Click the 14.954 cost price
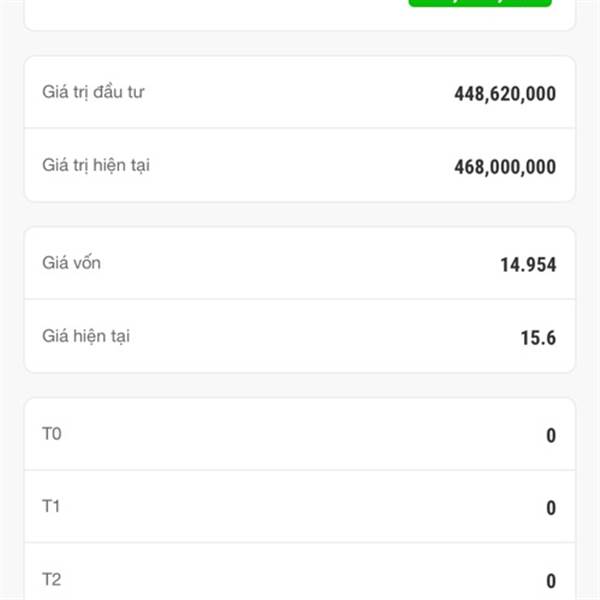The width and height of the screenshot is (600, 600). click(x=528, y=265)
